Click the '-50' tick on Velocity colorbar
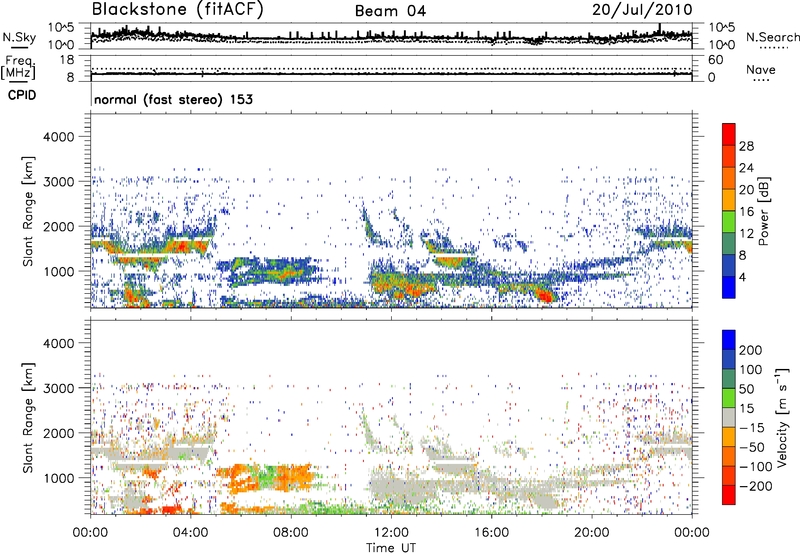Viewport: 800px width, 554px height. click(x=752, y=447)
